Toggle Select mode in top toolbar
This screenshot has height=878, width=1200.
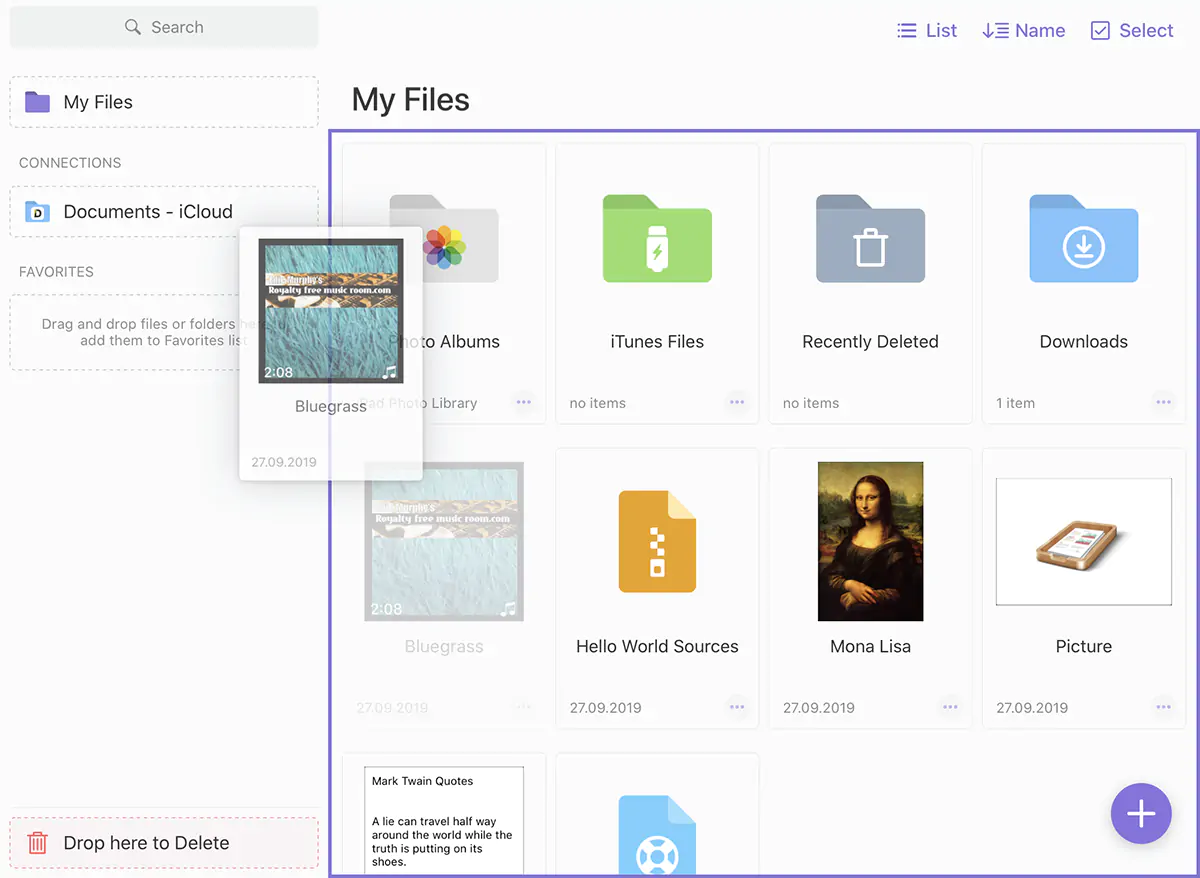(1131, 31)
